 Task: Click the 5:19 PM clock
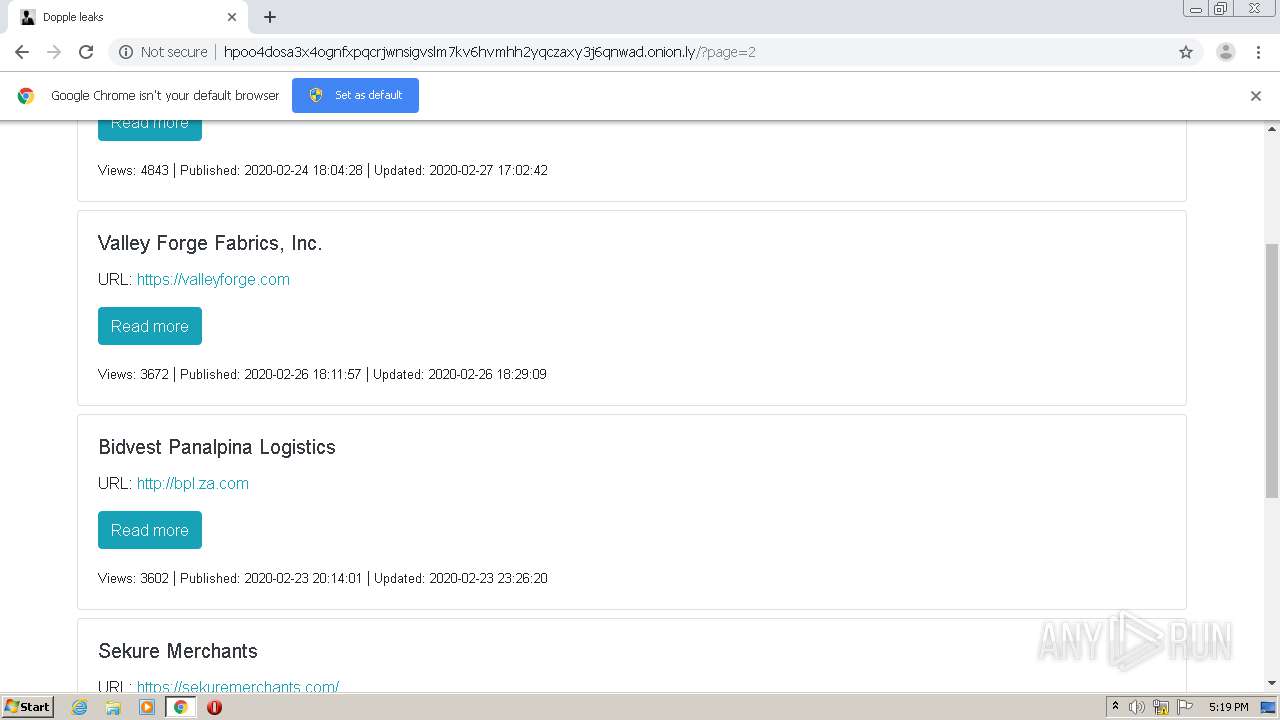pyautogui.click(x=1228, y=707)
